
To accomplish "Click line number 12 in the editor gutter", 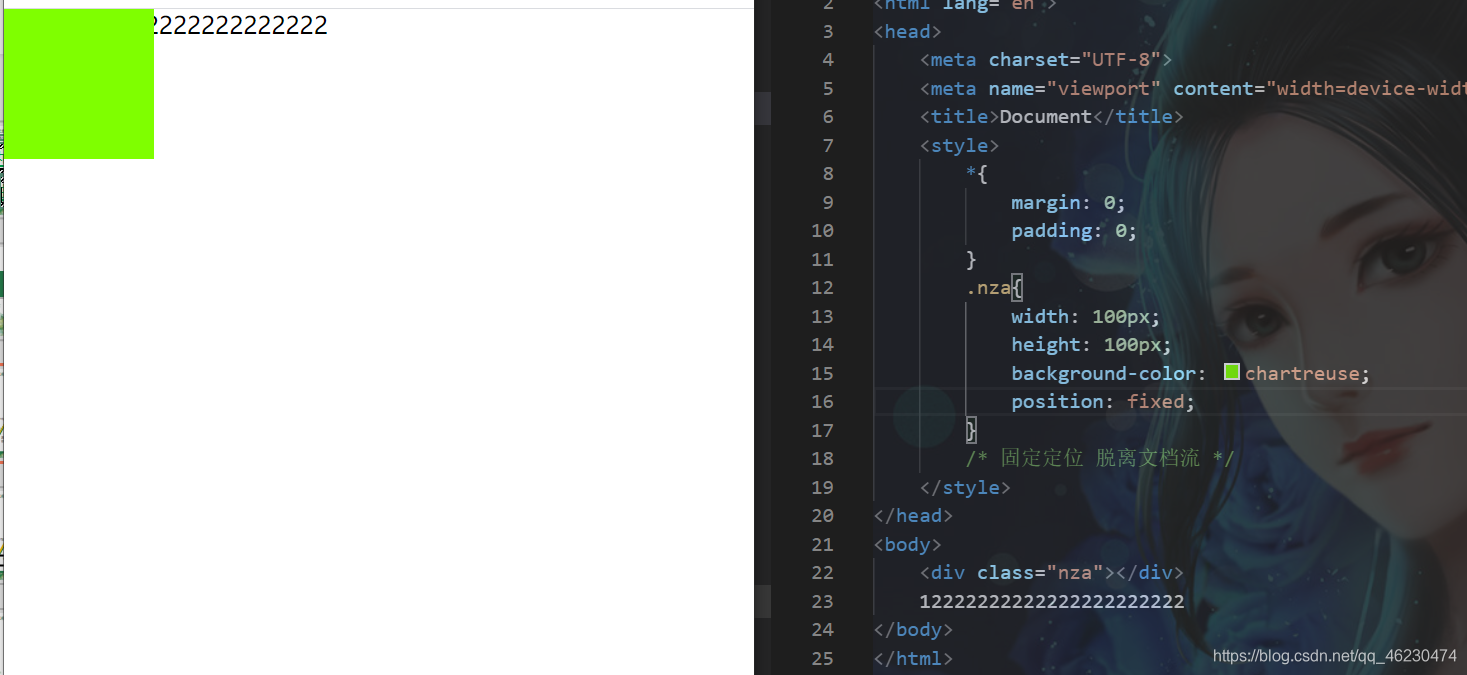I will click(822, 288).
